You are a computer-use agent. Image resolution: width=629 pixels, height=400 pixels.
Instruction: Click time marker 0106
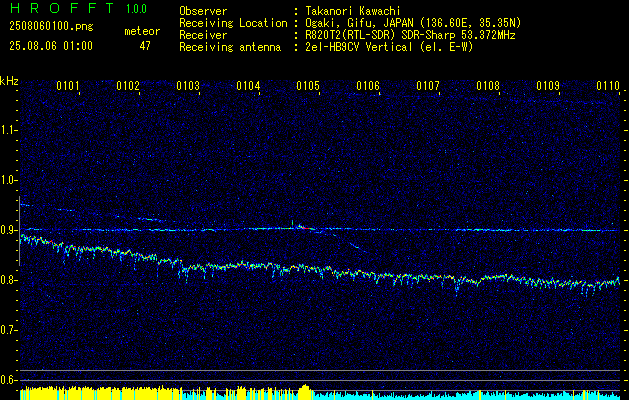(368, 86)
